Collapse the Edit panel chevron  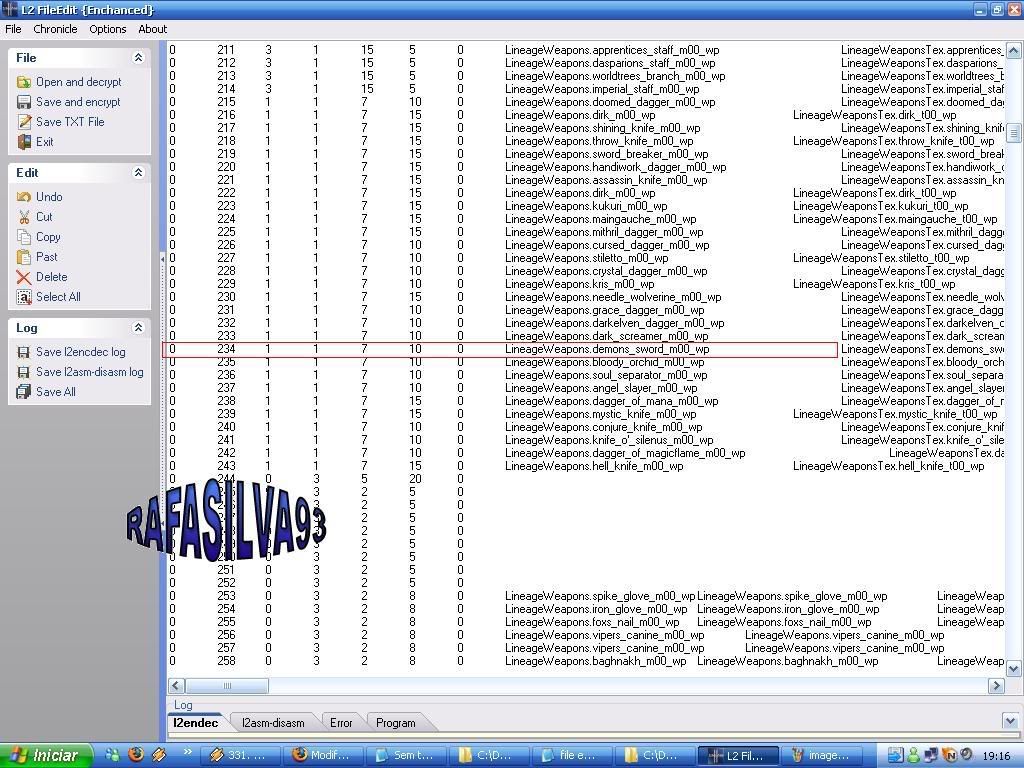[x=138, y=172]
